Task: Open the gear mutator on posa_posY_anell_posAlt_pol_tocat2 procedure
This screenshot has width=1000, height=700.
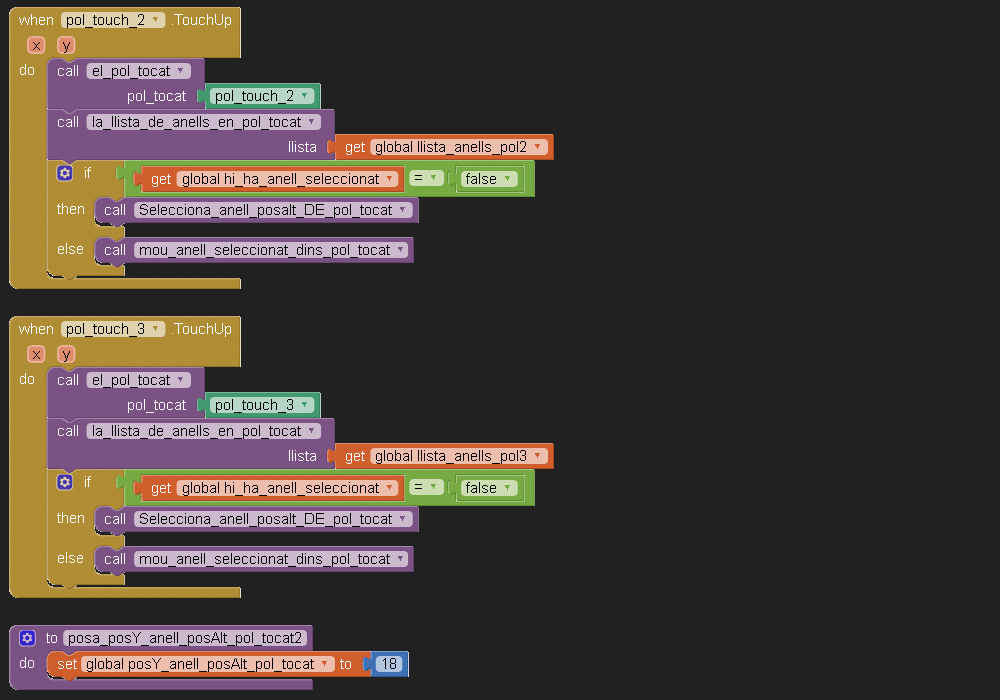Action: tap(27, 638)
